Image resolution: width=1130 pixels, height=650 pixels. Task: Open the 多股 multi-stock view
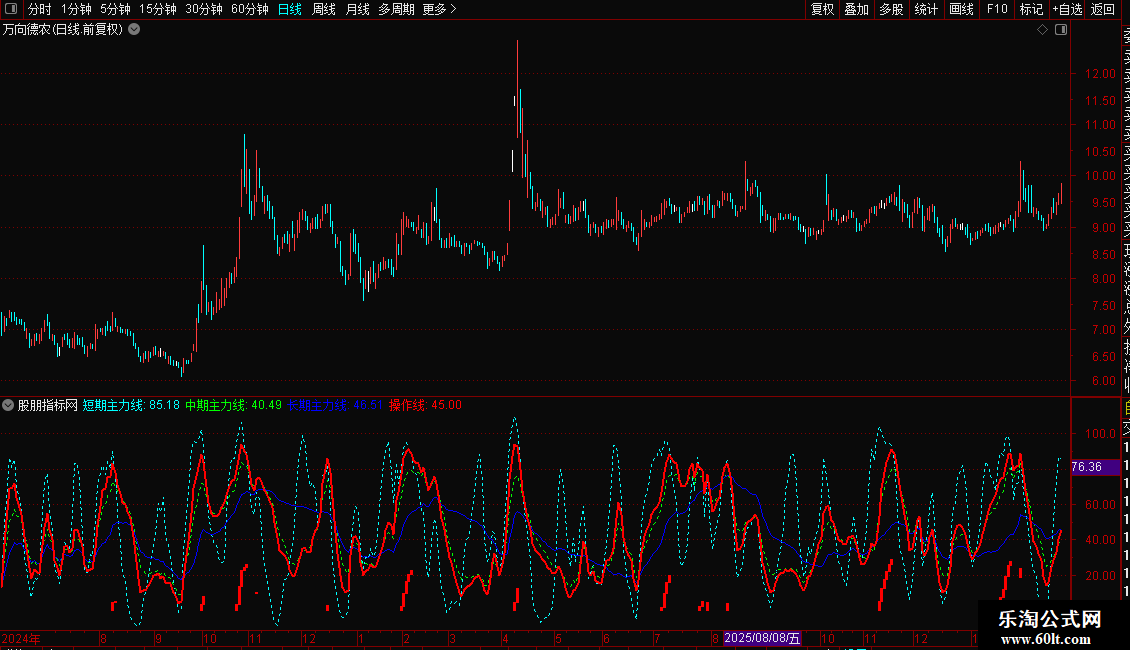(x=891, y=9)
